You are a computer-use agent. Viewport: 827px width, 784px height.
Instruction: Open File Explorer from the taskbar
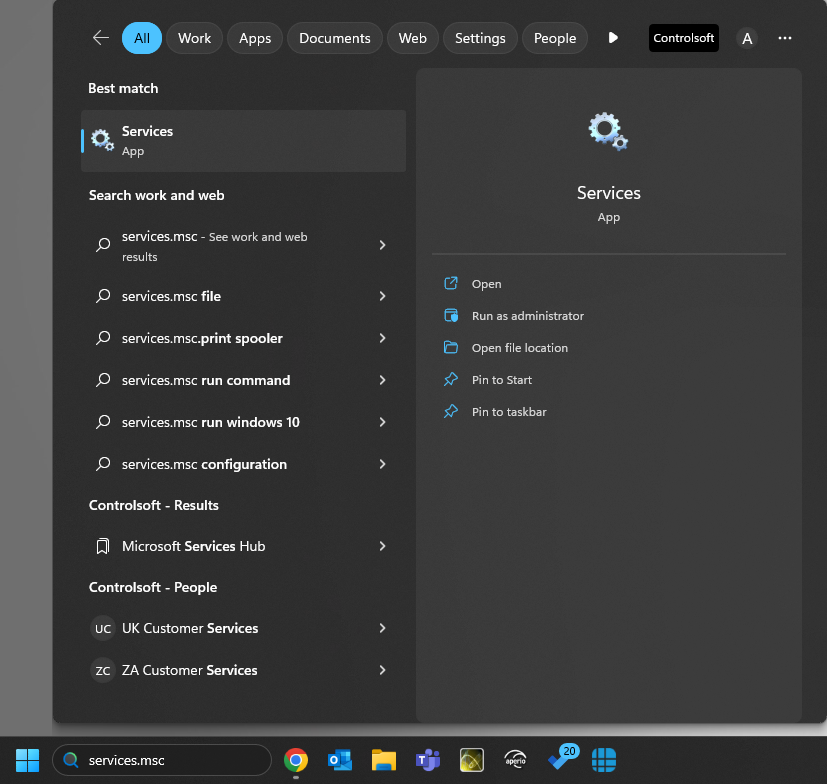click(x=384, y=760)
